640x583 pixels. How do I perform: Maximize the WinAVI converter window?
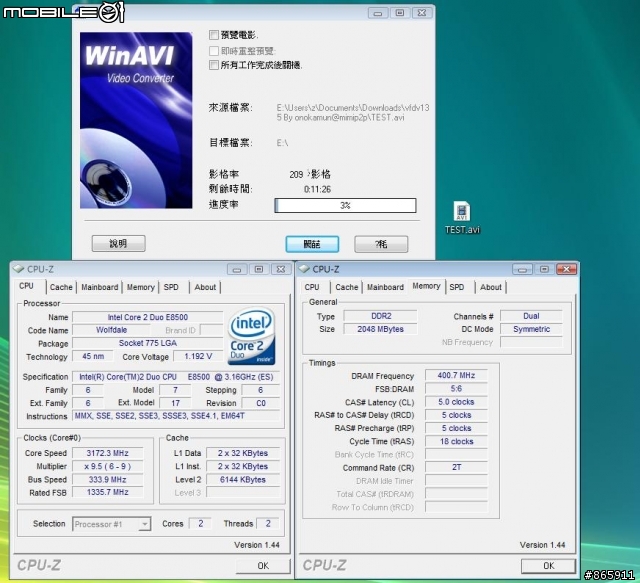[x=400, y=13]
